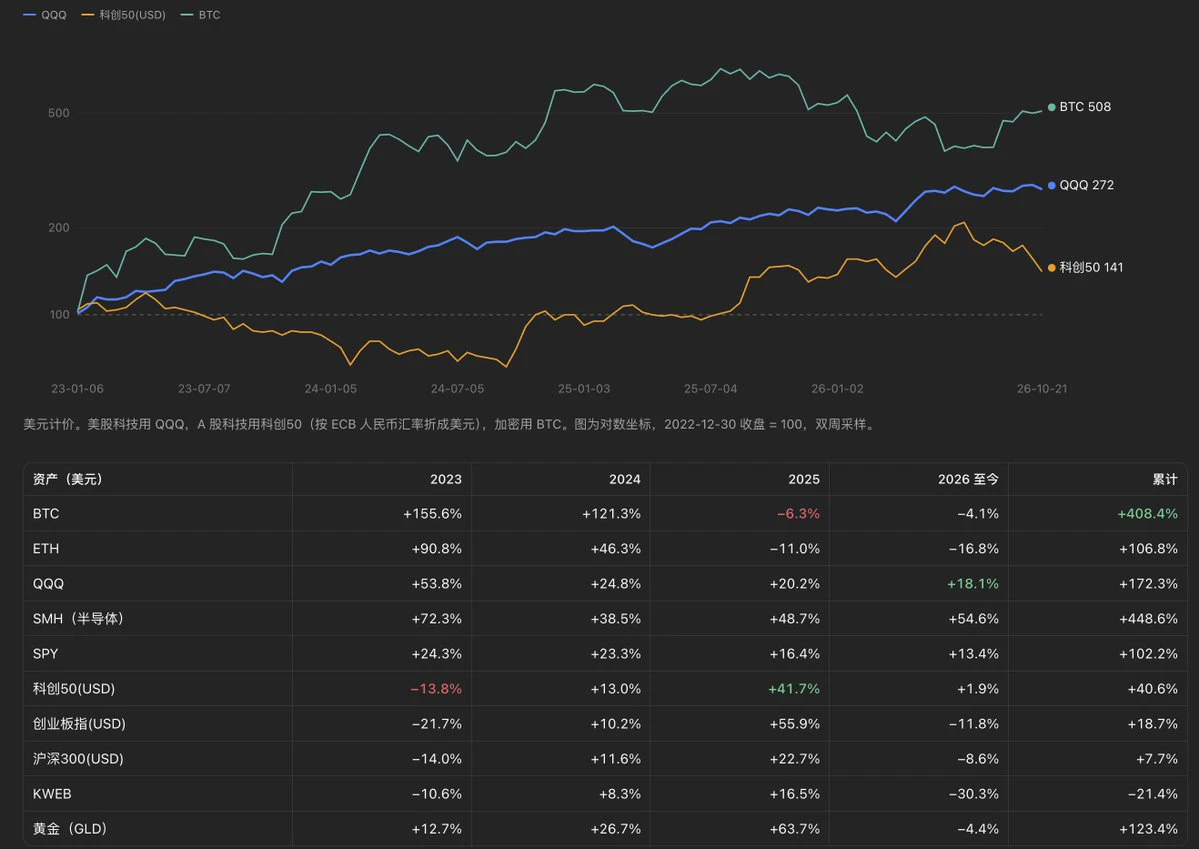Click the +55.9% cell in the 创业板指 row
The height and width of the screenshot is (849, 1199).
coord(794,724)
